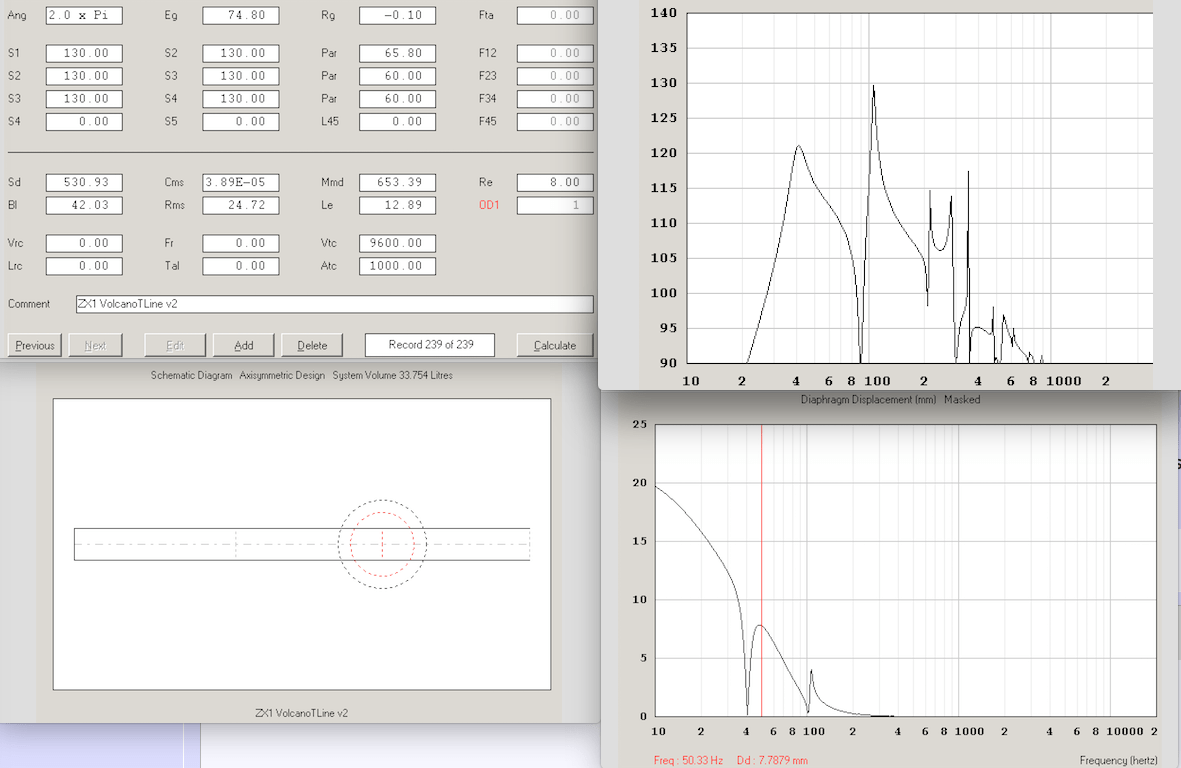Screen dimensions: 1181x768
Task: Focus the Fta field
Action: pyautogui.click(x=555, y=15)
